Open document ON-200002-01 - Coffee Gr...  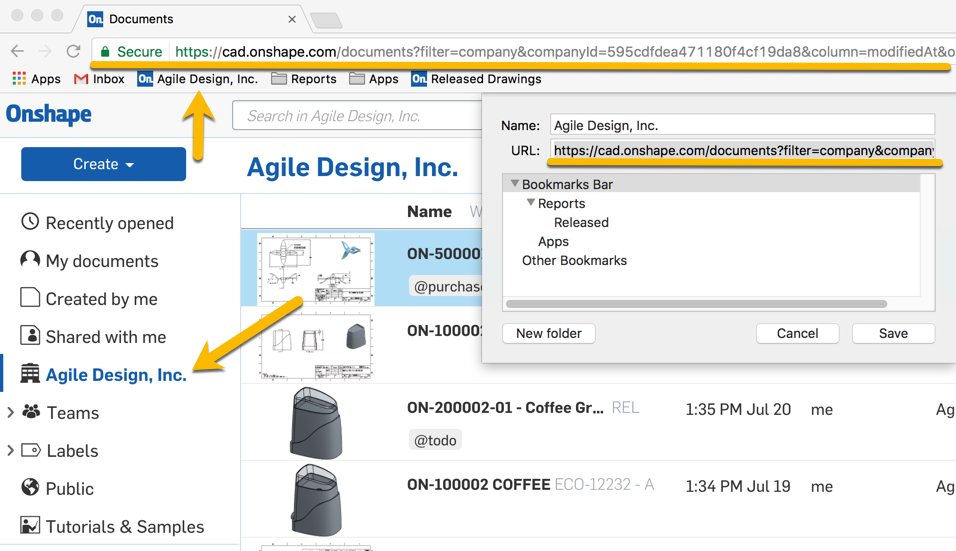point(505,408)
